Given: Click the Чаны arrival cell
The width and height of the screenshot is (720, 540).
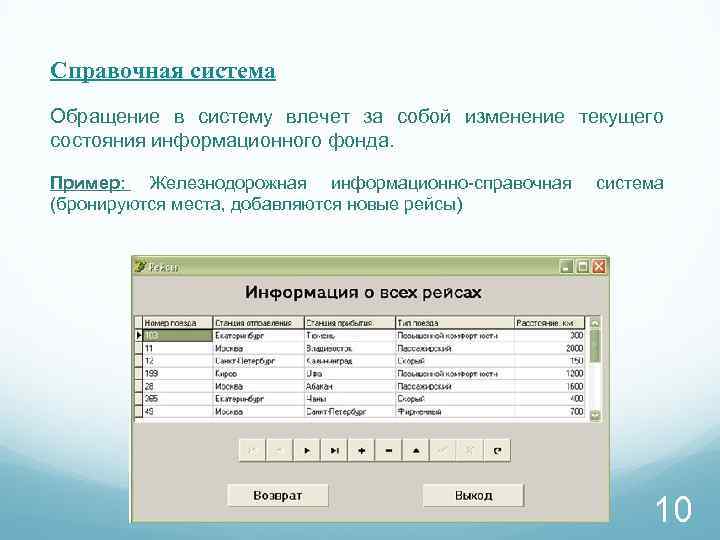Looking at the screenshot, I should point(349,399).
